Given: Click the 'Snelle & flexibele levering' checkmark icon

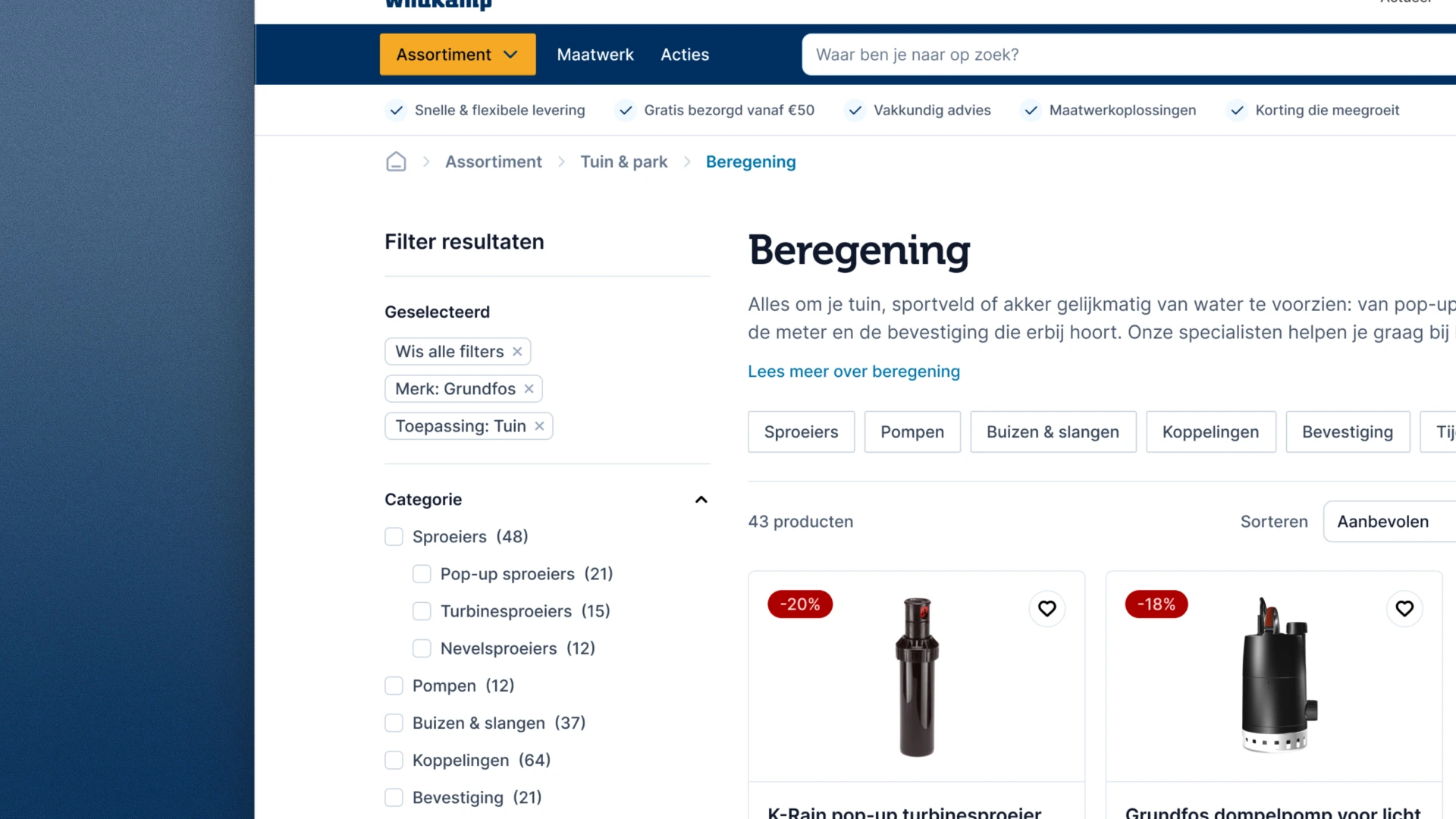Looking at the screenshot, I should click(x=396, y=110).
